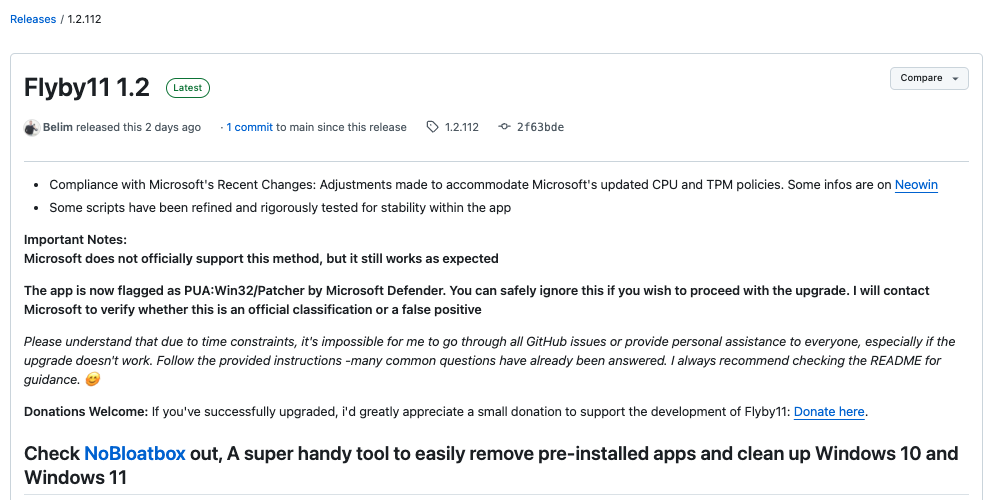
Task: Open the NoBloatbox link
Action: [x=135, y=453]
